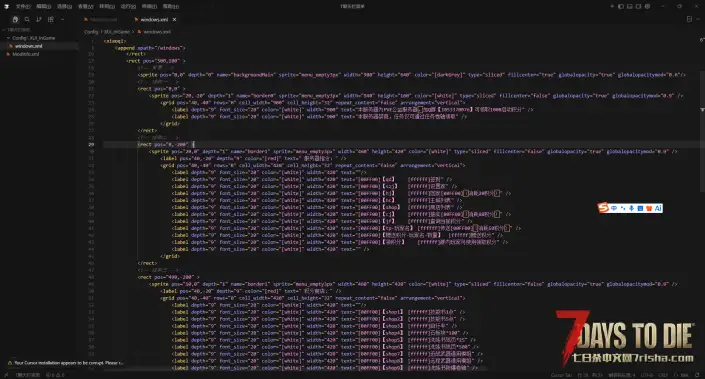Open the 终端 (Terminal) menu
The width and height of the screenshot is (705, 379).
pos(149,6)
